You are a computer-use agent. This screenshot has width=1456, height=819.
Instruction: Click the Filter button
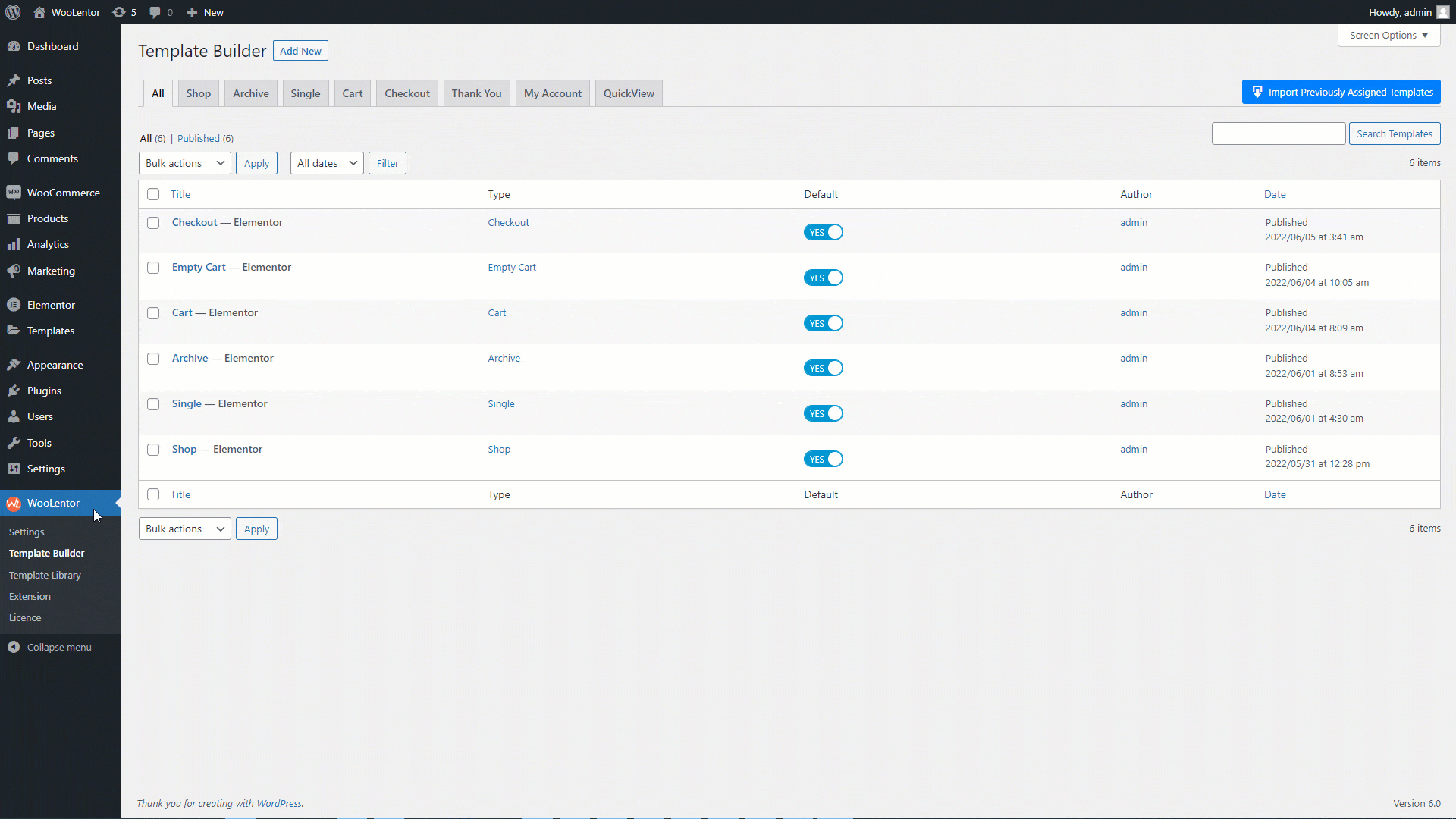pyautogui.click(x=388, y=163)
